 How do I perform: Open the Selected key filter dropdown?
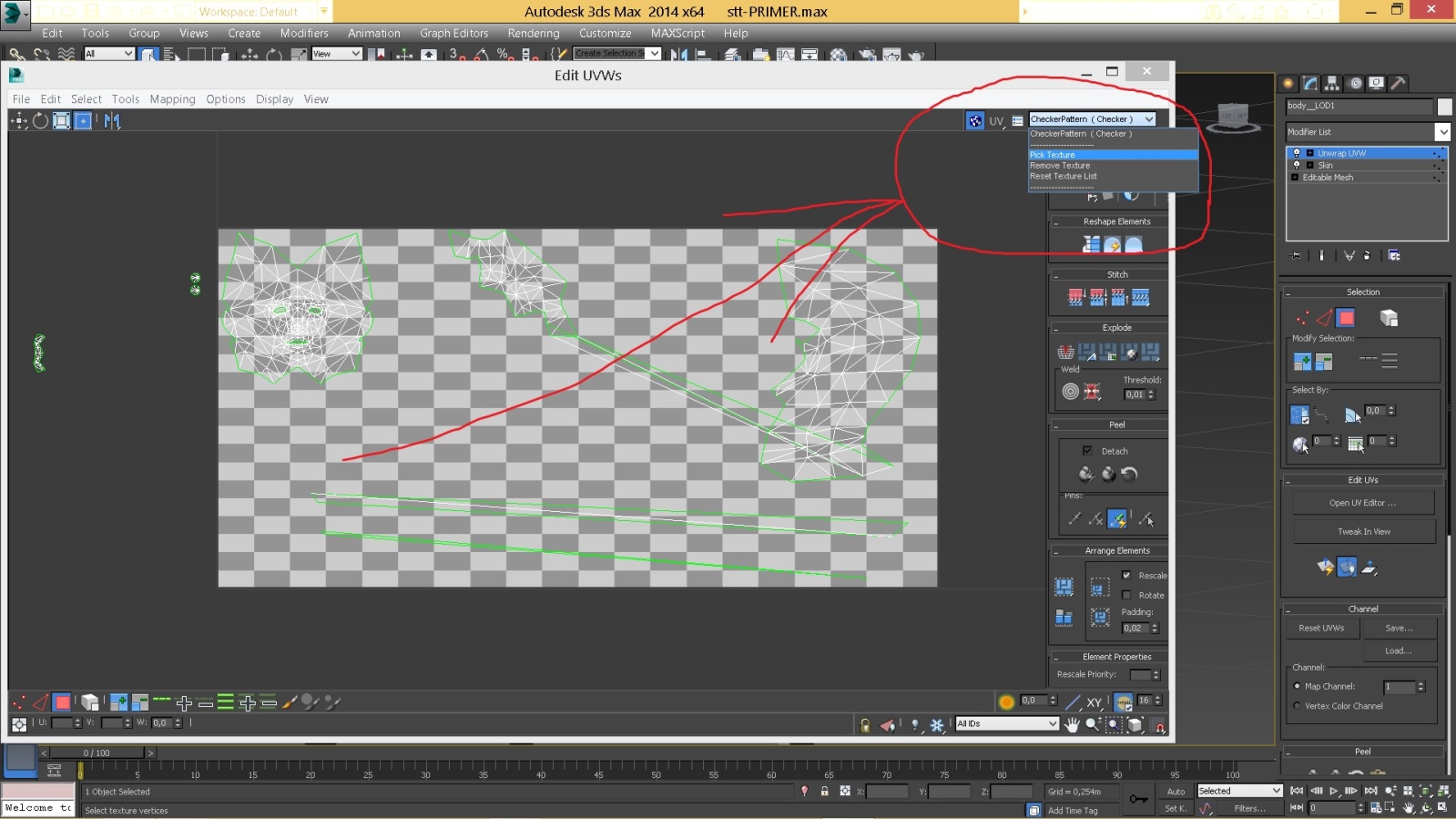(x=1239, y=791)
